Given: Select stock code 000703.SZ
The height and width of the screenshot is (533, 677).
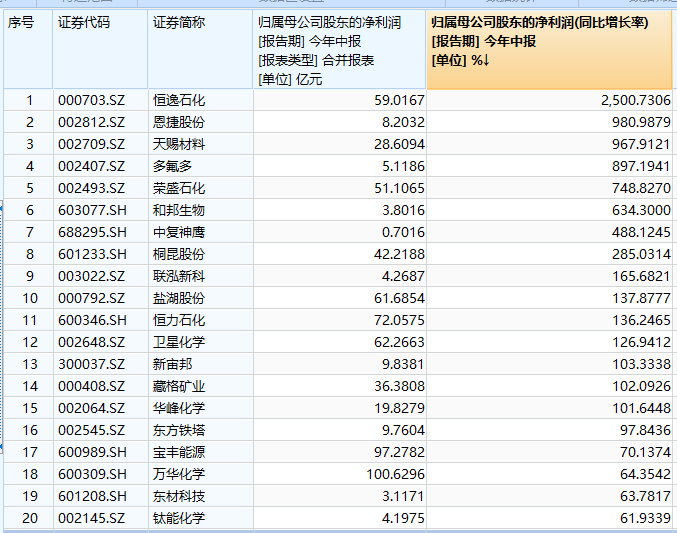Looking at the screenshot, I should click(x=100, y=100).
